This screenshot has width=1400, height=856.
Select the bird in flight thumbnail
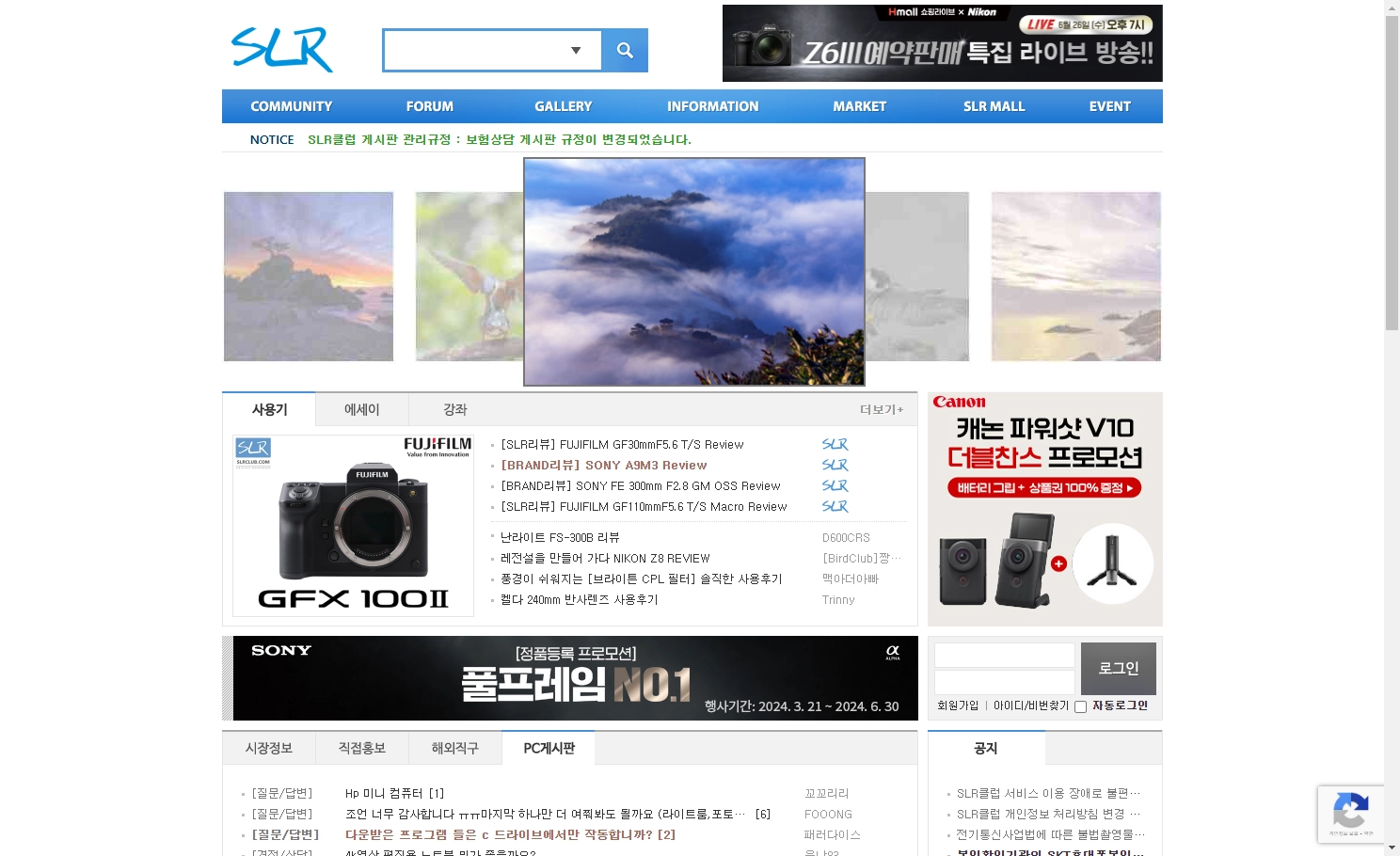[469, 277]
